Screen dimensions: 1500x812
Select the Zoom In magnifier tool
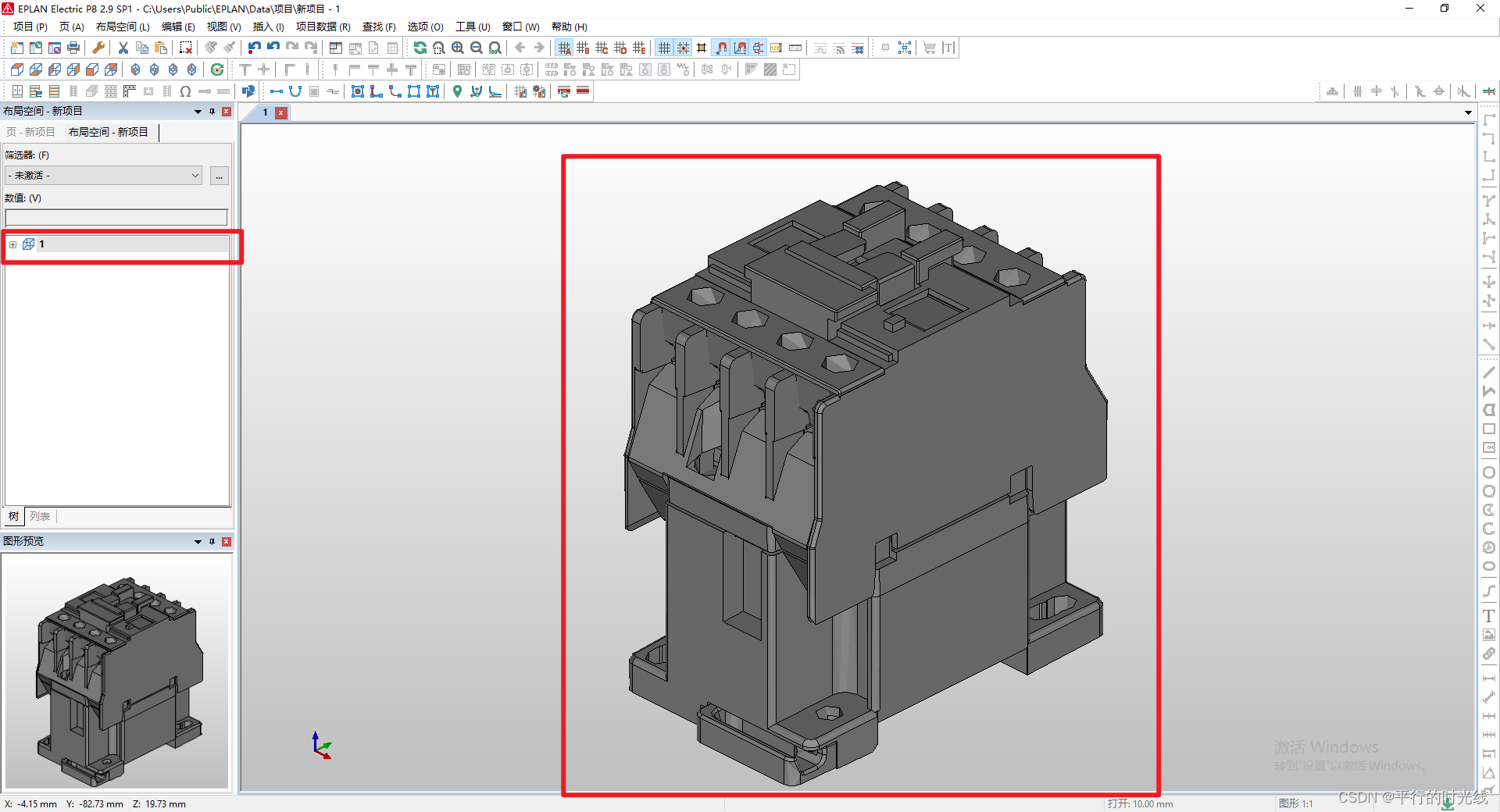click(x=458, y=48)
